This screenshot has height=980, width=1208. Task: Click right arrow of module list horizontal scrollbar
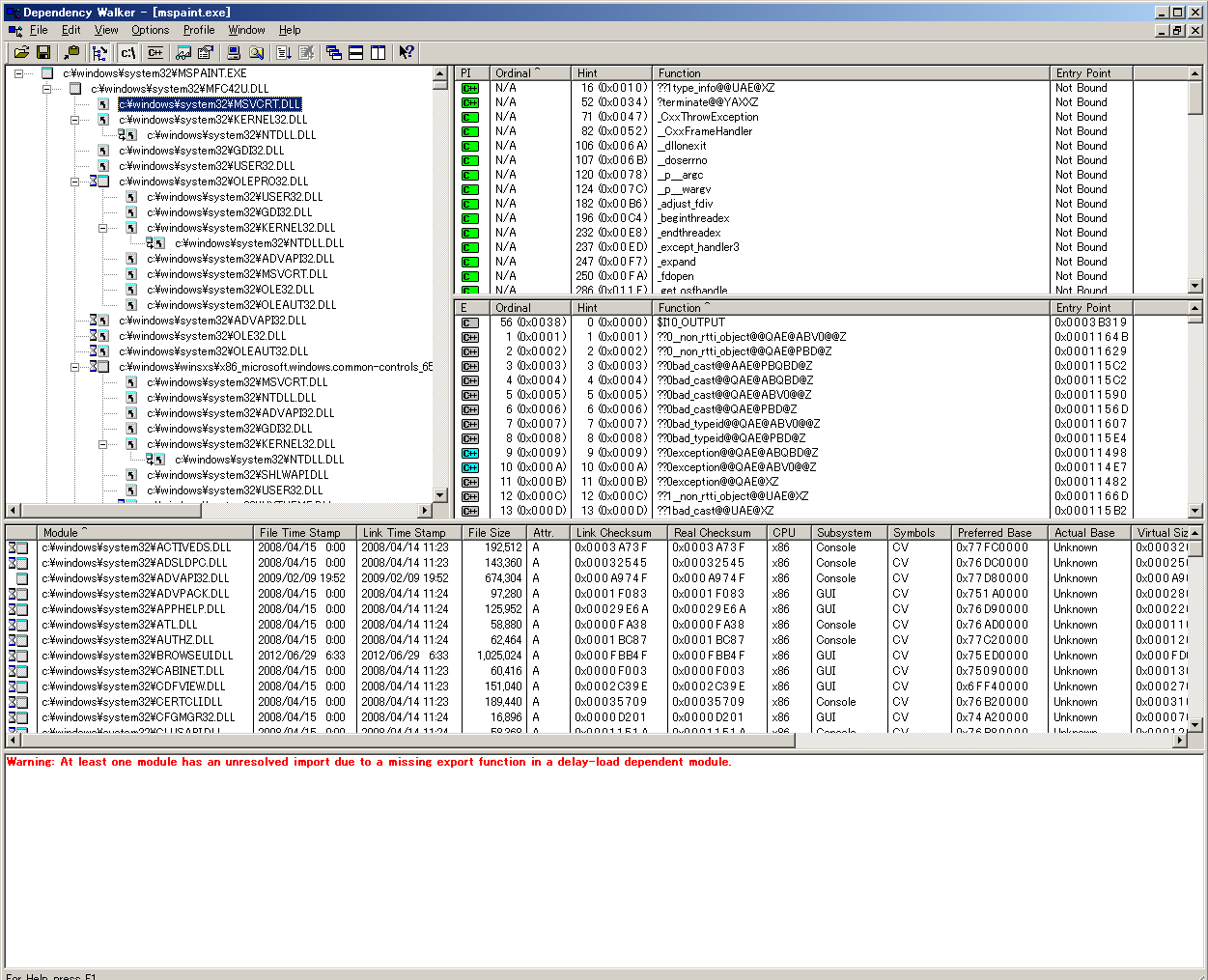pyautogui.click(x=1180, y=741)
